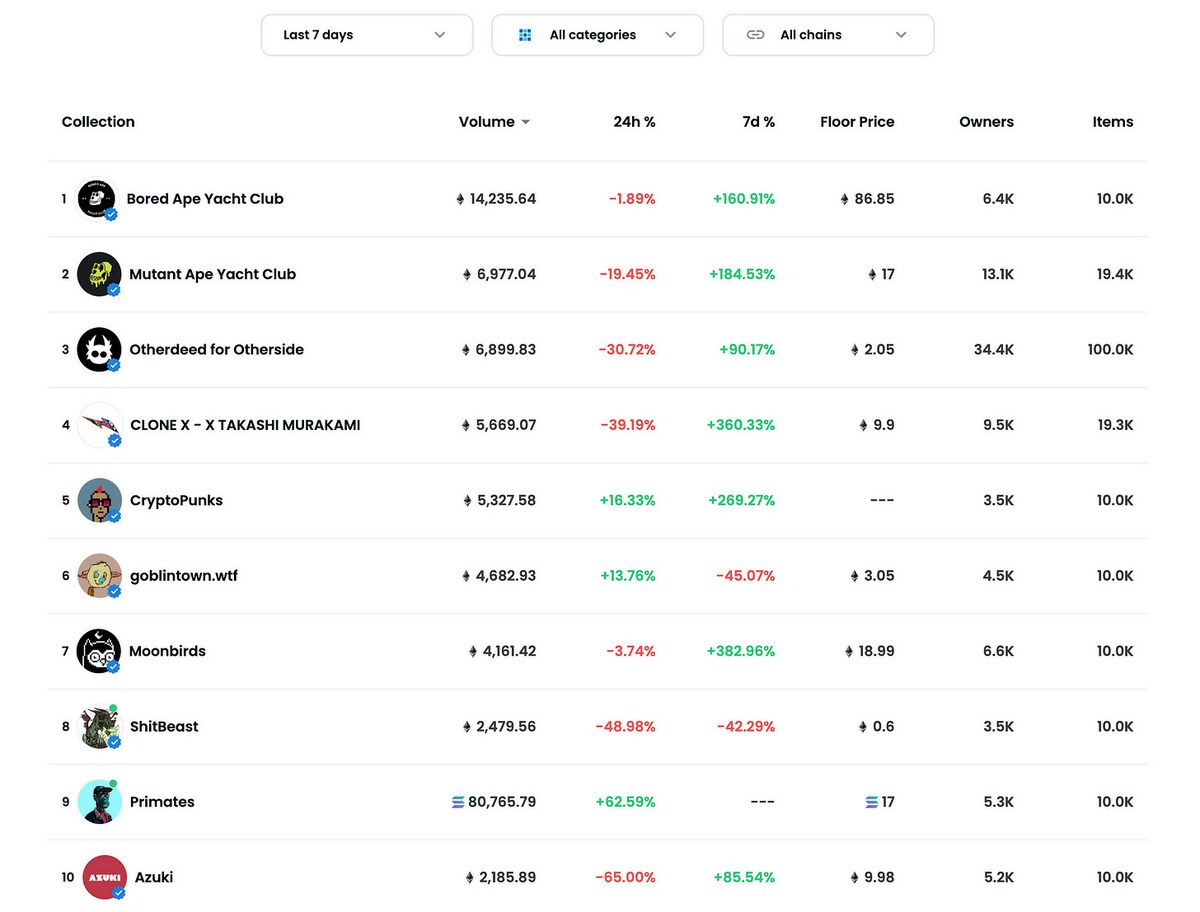Open the Moonbirds collection
1200x912 pixels.
167,651
